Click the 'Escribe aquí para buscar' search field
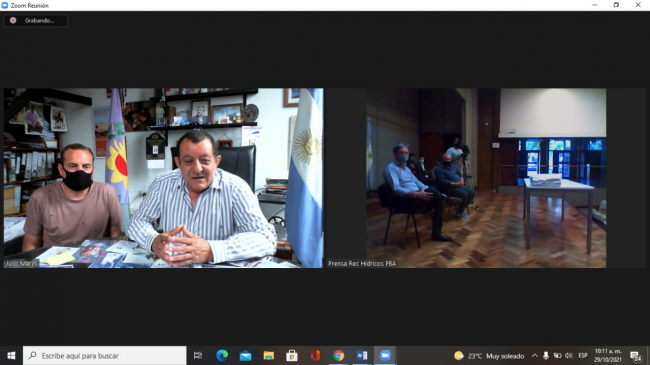650x365 pixels. point(104,355)
